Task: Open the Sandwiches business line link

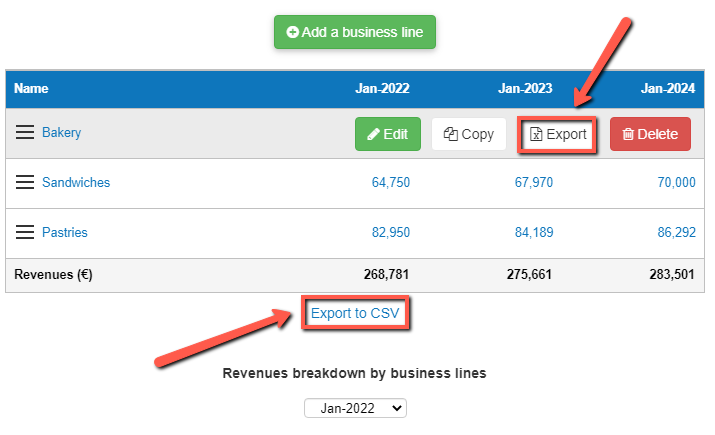Action: (76, 183)
